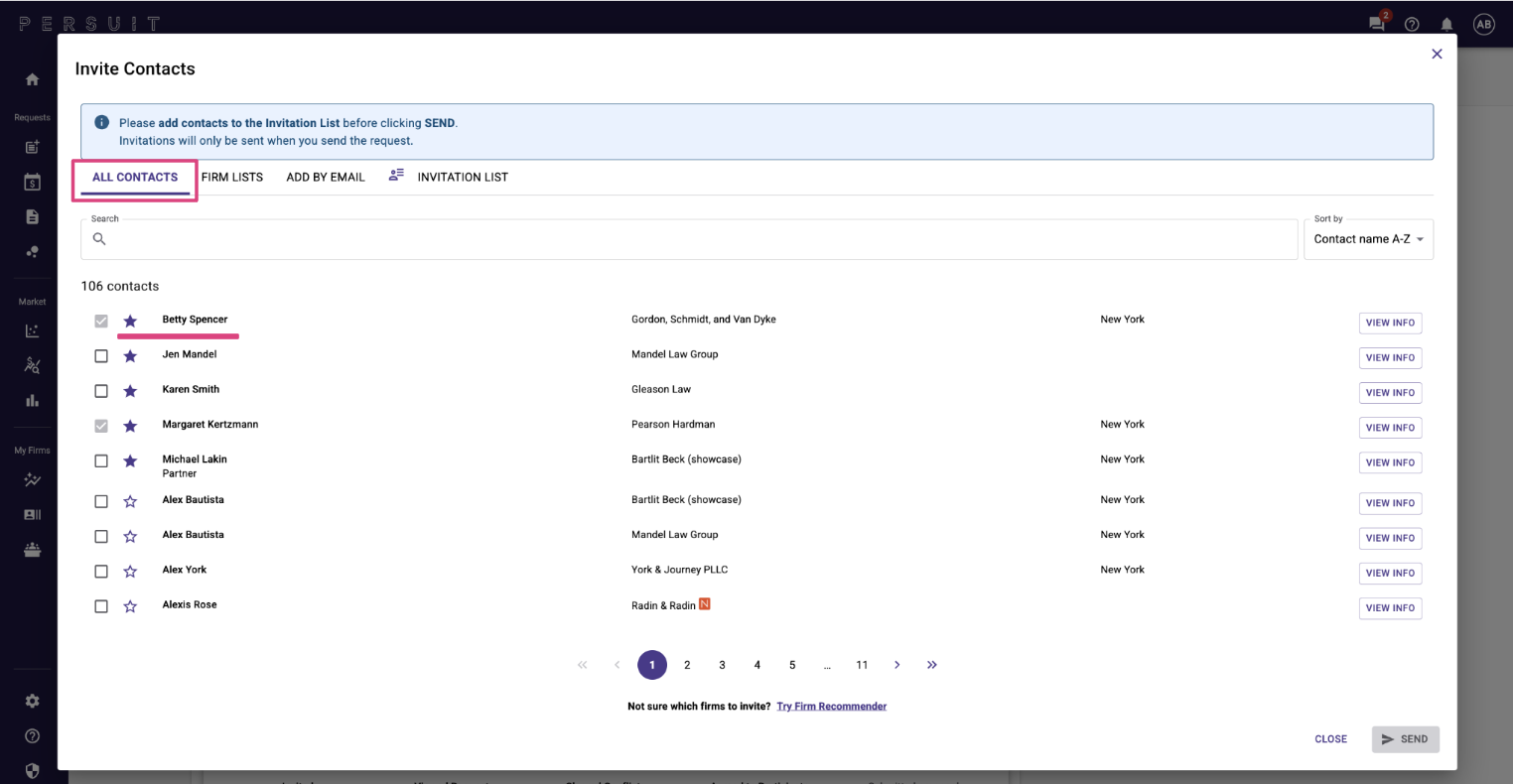1513x784 pixels.
Task: Click Margaret Kertzmann's greyed checkbox
Action: pos(101,426)
